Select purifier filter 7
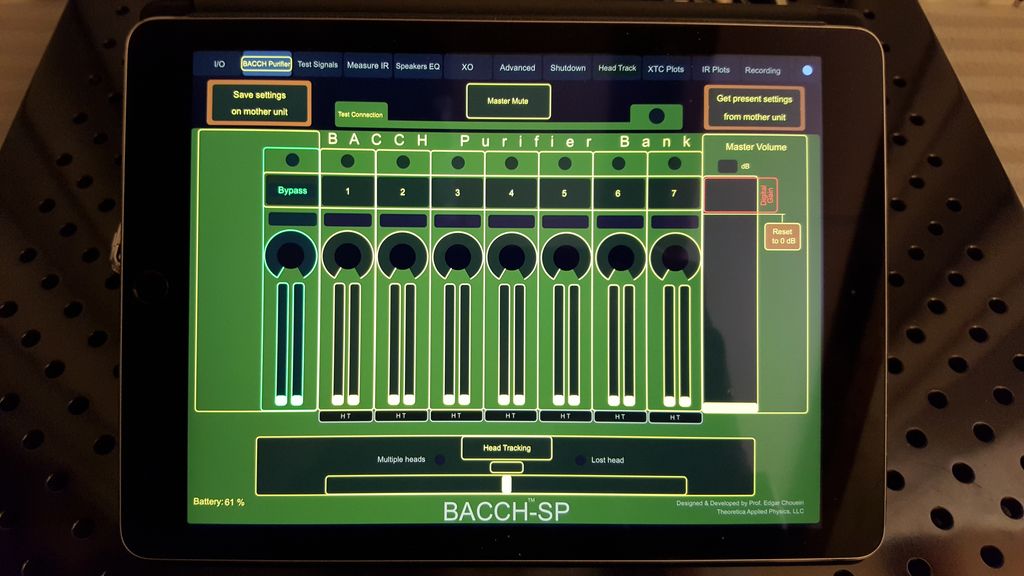 [674, 194]
